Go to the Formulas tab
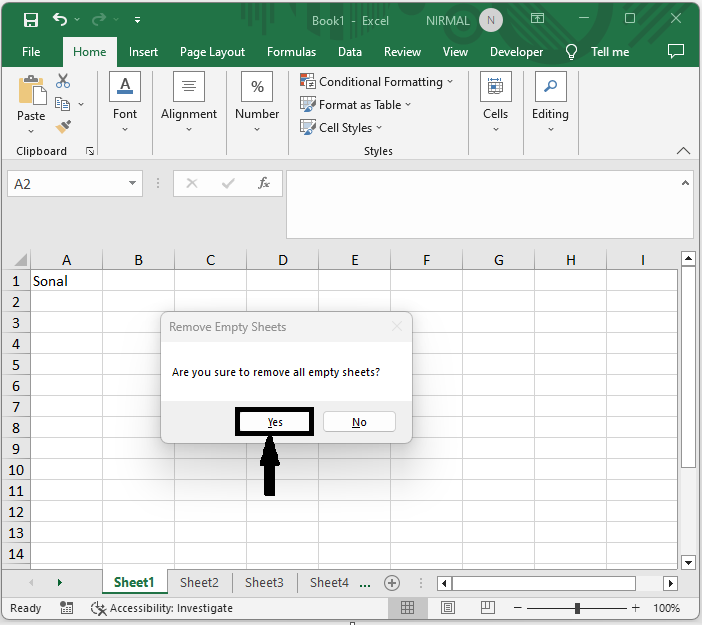 [291, 52]
